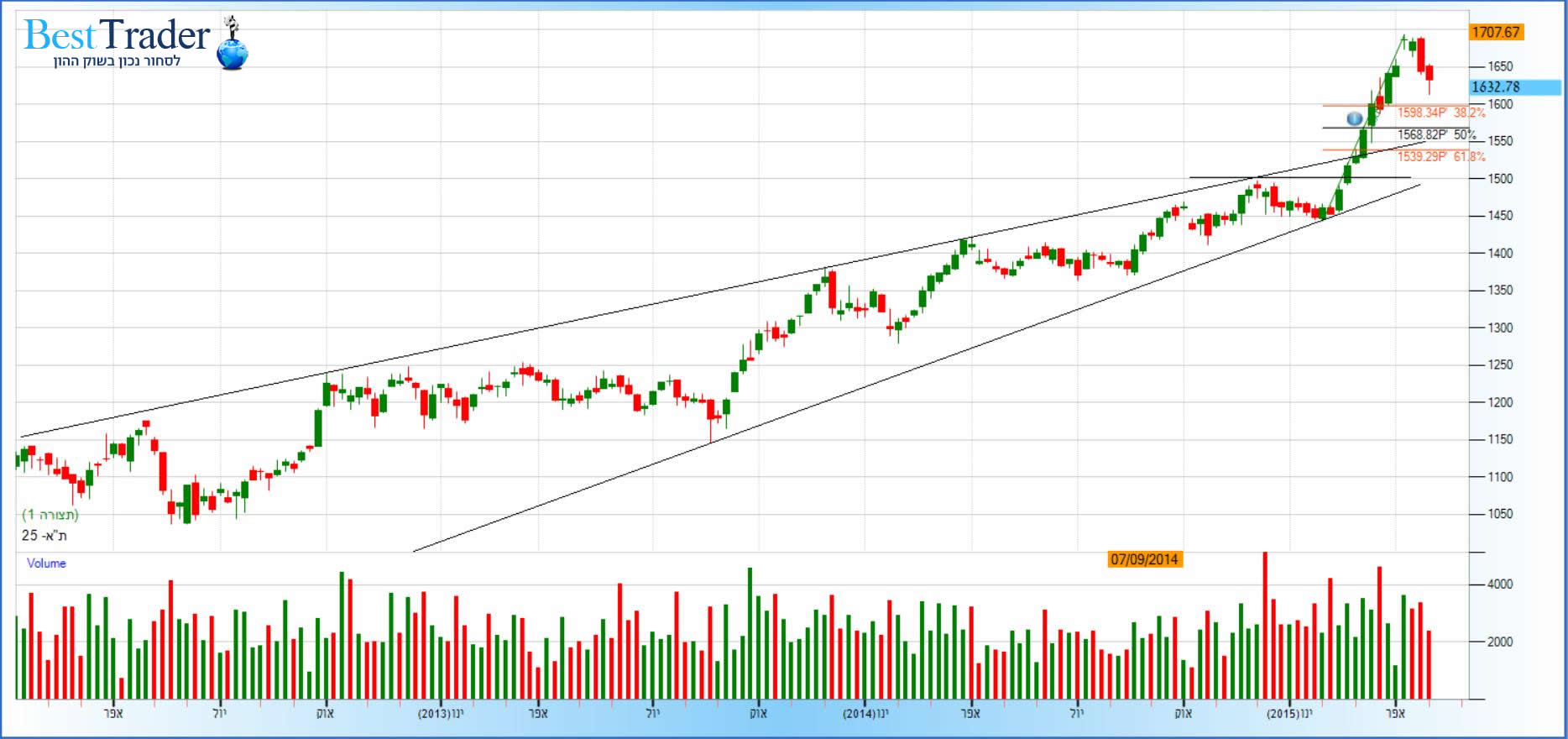Click the green (תצורה 1) pattern label
The image size is (1568, 739).
point(50,514)
